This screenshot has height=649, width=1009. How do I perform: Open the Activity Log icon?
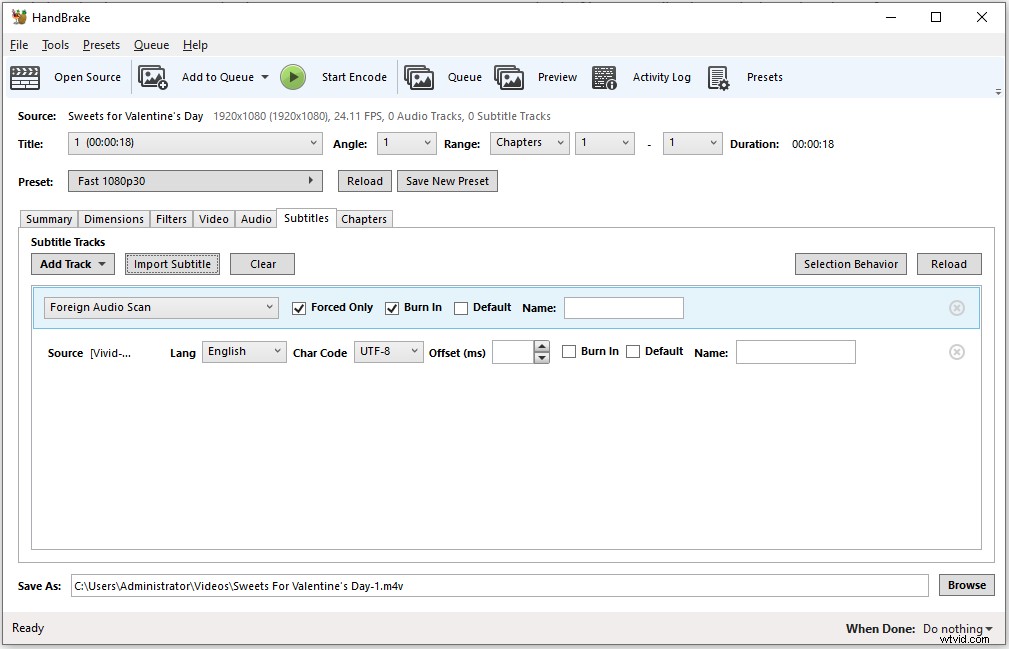(604, 77)
